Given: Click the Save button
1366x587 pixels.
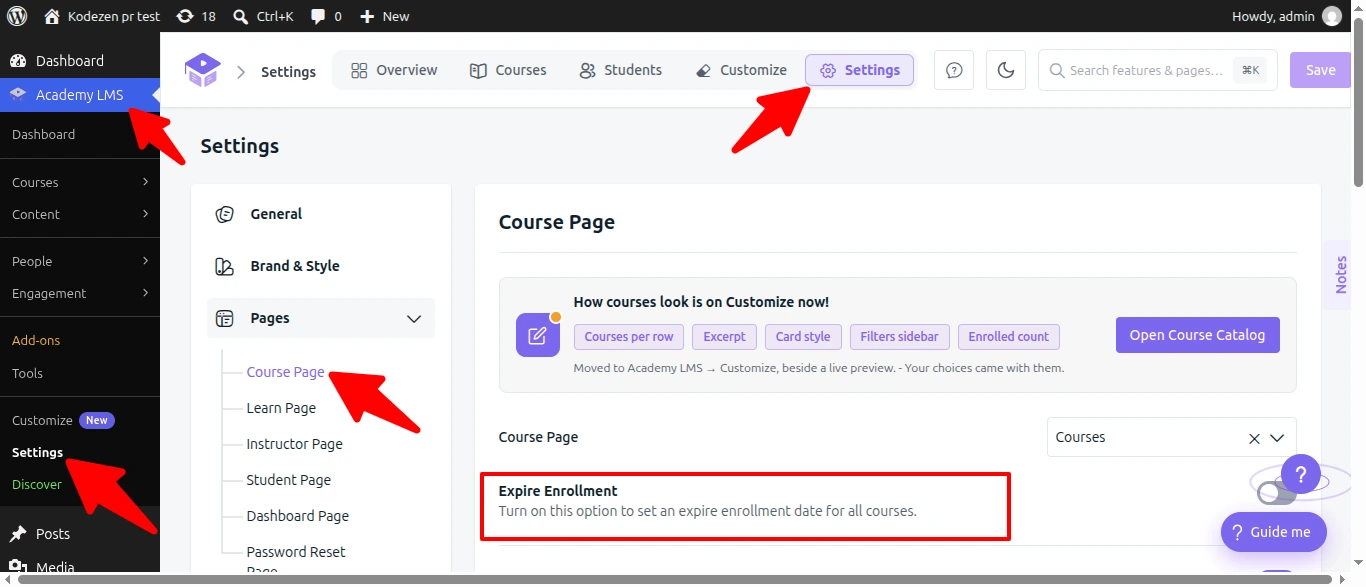Looking at the screenshot, I should (1320, 70).
